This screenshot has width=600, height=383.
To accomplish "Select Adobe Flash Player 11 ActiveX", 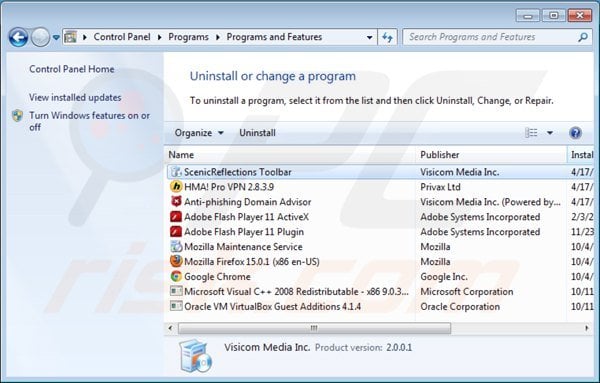I will 380,217.
